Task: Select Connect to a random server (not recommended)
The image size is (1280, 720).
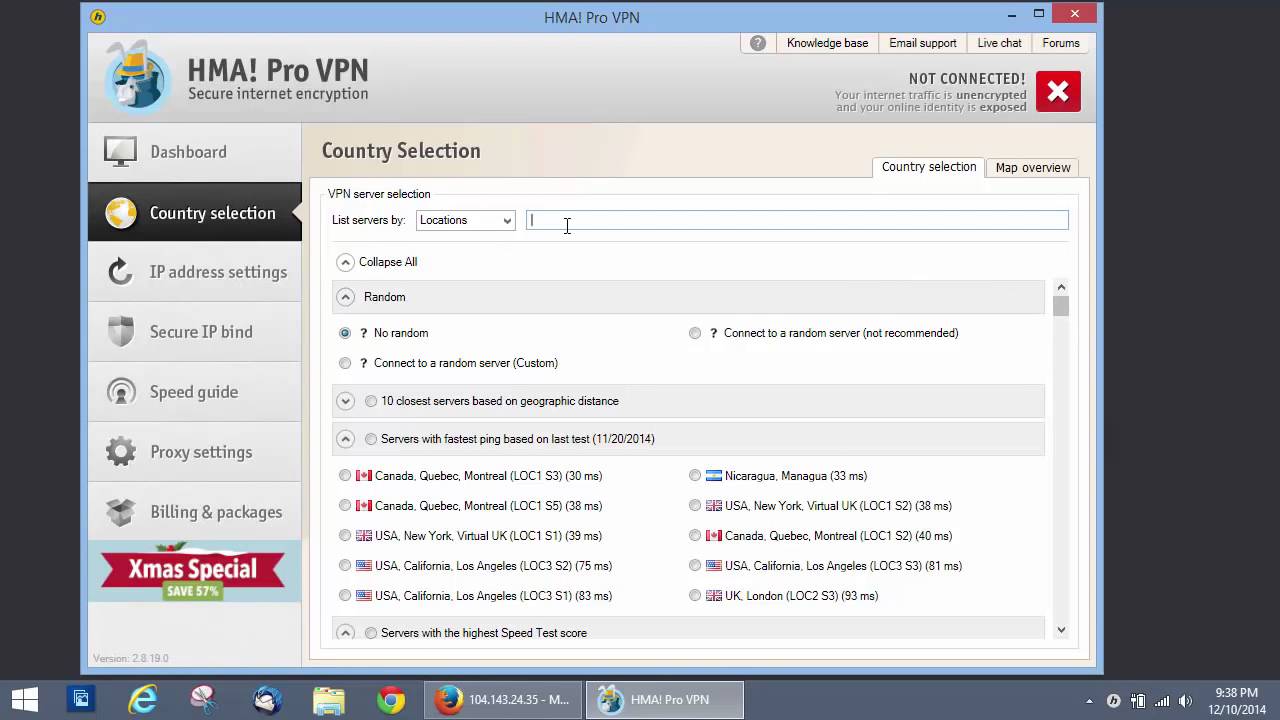Action: pos(695,333)
